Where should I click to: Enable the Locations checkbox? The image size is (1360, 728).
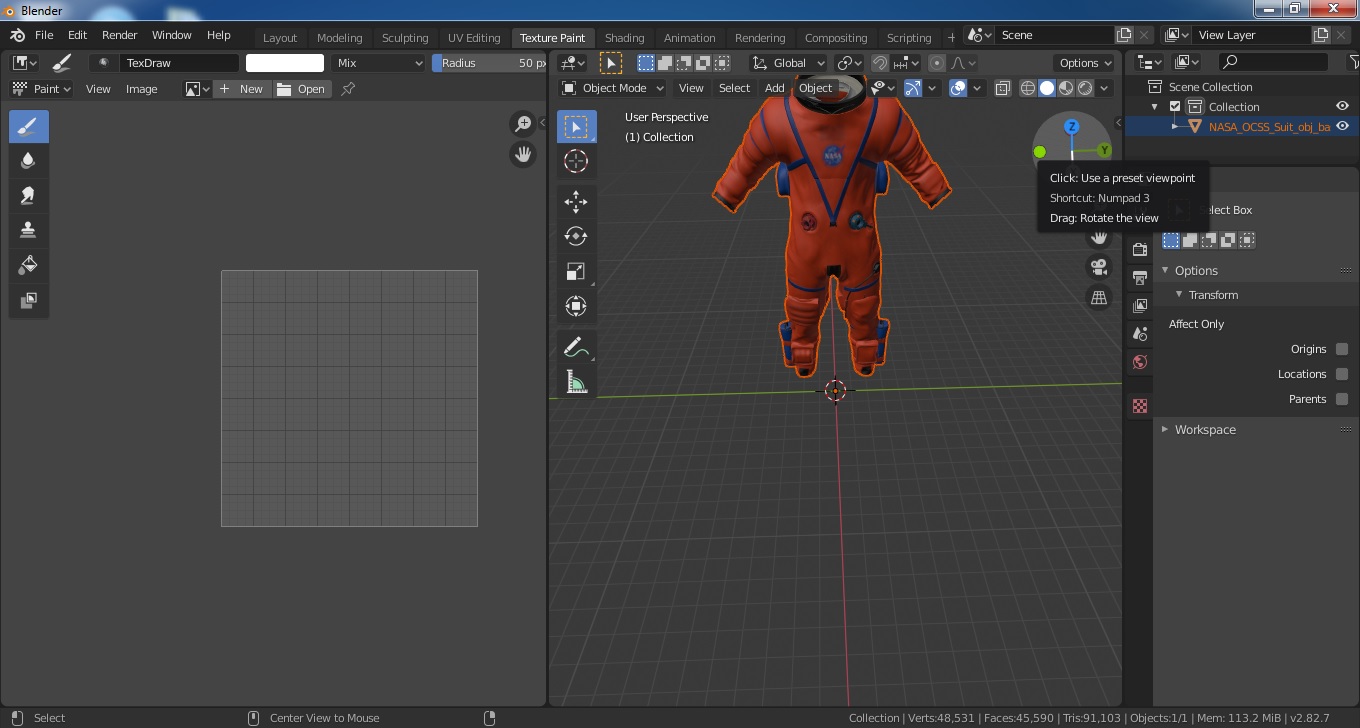click(x=1342, y=374)
